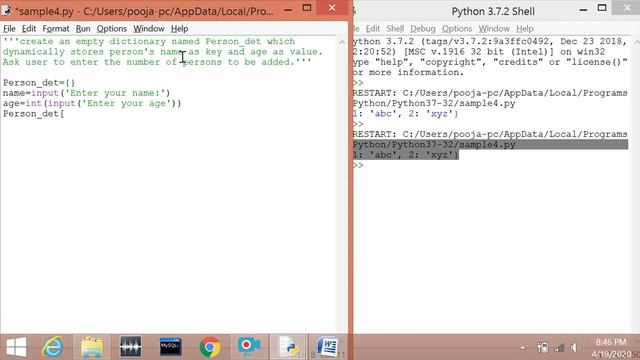Open Microsoft Word from taskbar
This screenshot has width=640, height=360.
(328, 347)
